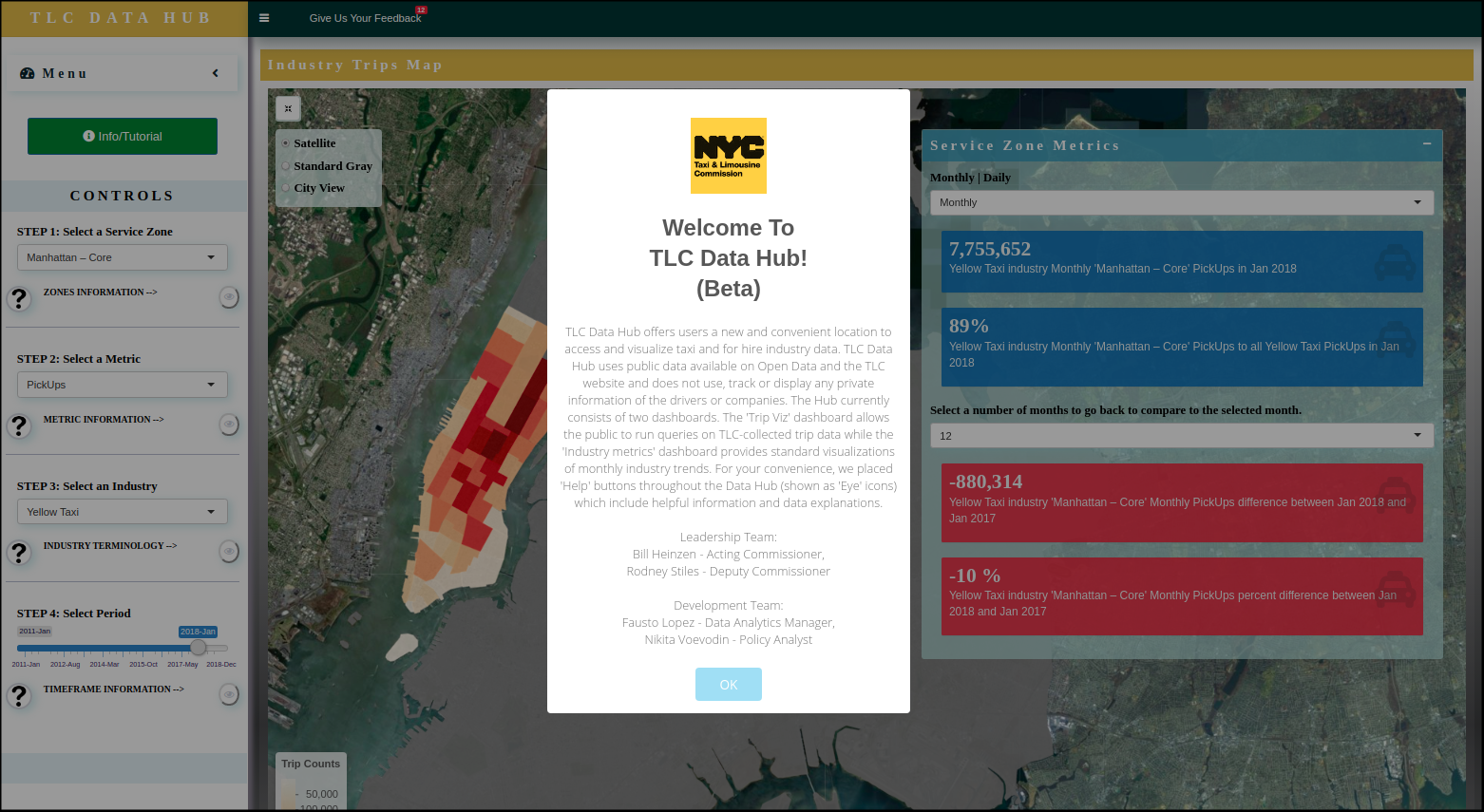The image size is (1484, 812).
Task: Collapse the Menu with the left chevron
Action: coord(216,73)
